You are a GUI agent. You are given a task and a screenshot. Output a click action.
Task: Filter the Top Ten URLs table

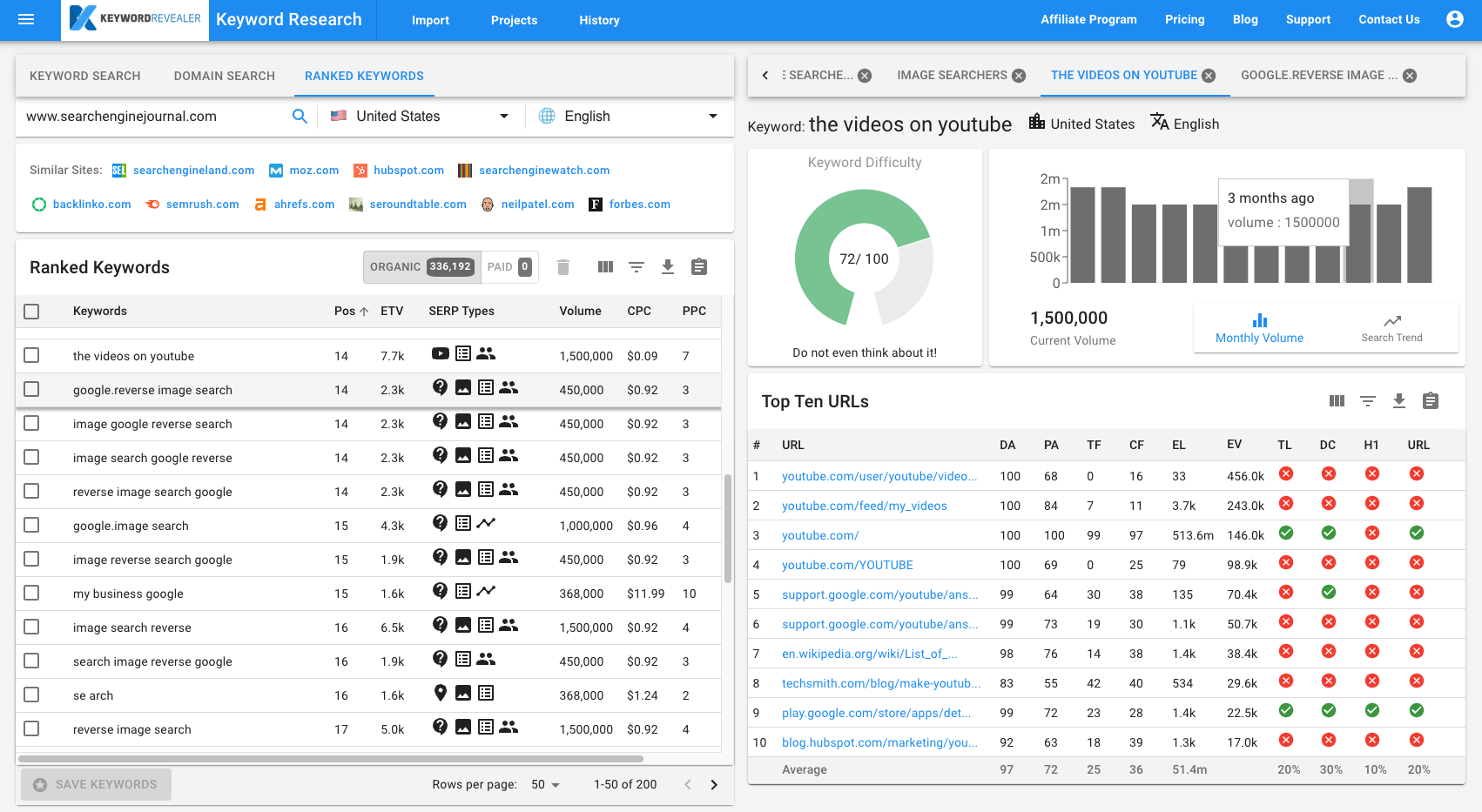click(x=1368, y=401)
